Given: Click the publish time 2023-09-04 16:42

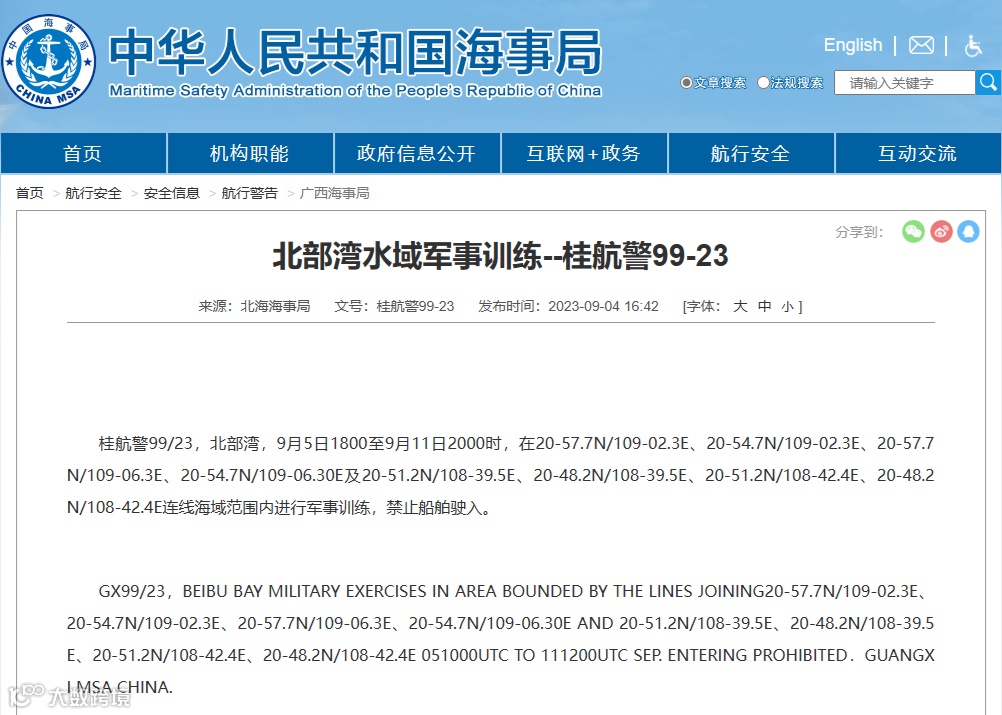Looking at the screenshot, I should (603, 306).
